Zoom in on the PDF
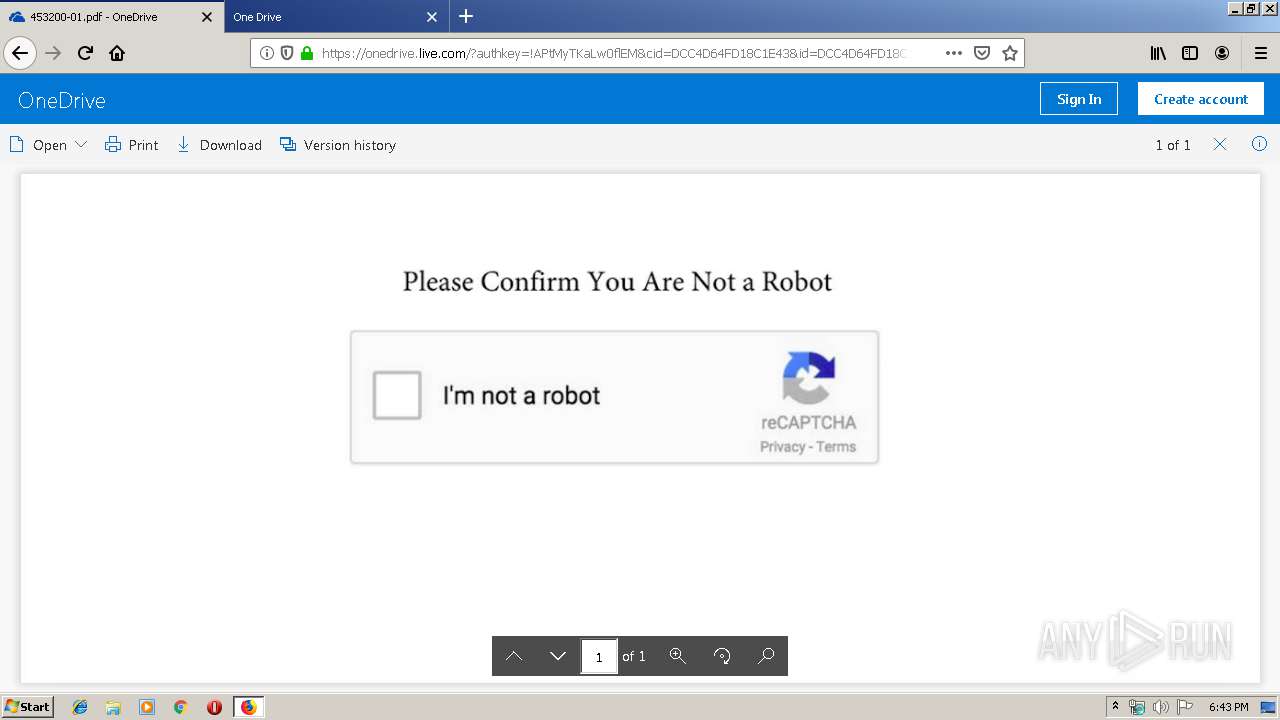The image size is (1280, 720). [677, 656]
